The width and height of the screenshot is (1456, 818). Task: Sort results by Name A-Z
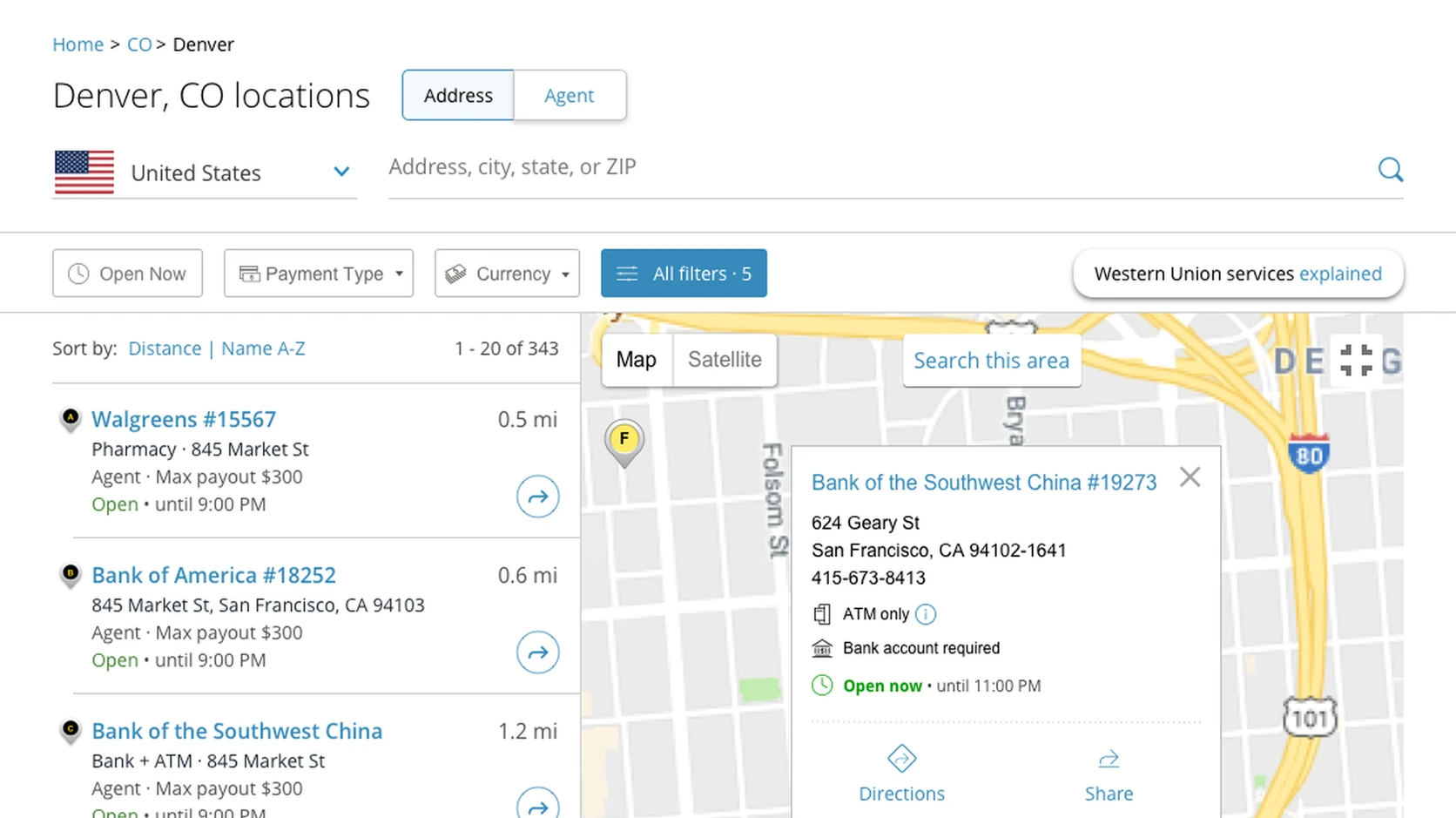click(263, 348)
